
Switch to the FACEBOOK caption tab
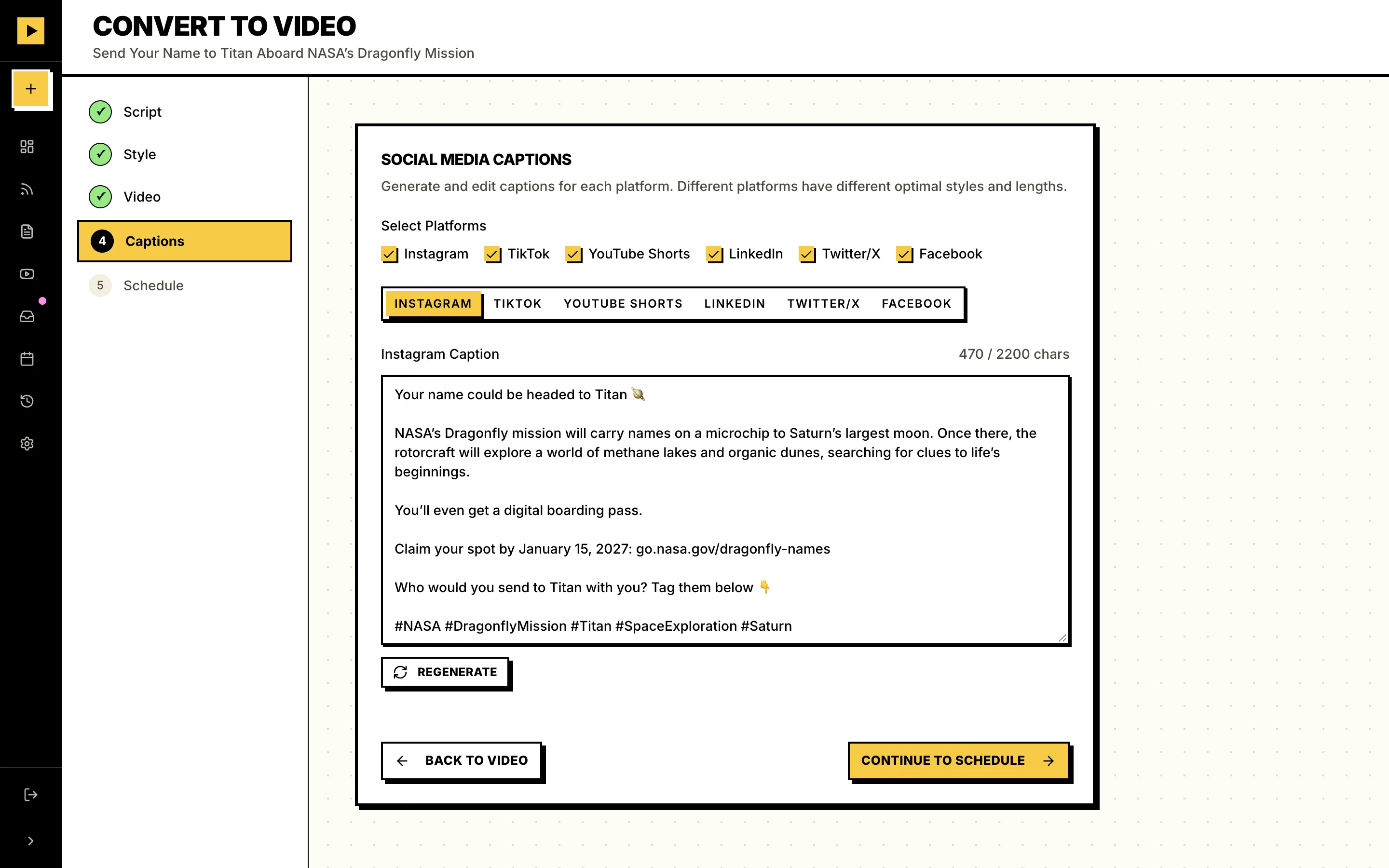pyautogui.click(x=916, y=304)
